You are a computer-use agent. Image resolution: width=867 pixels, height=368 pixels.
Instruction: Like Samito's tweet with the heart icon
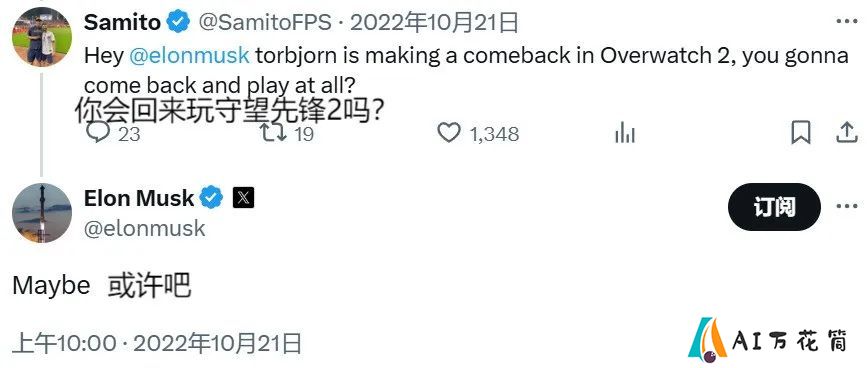click(x=449, y=133)
